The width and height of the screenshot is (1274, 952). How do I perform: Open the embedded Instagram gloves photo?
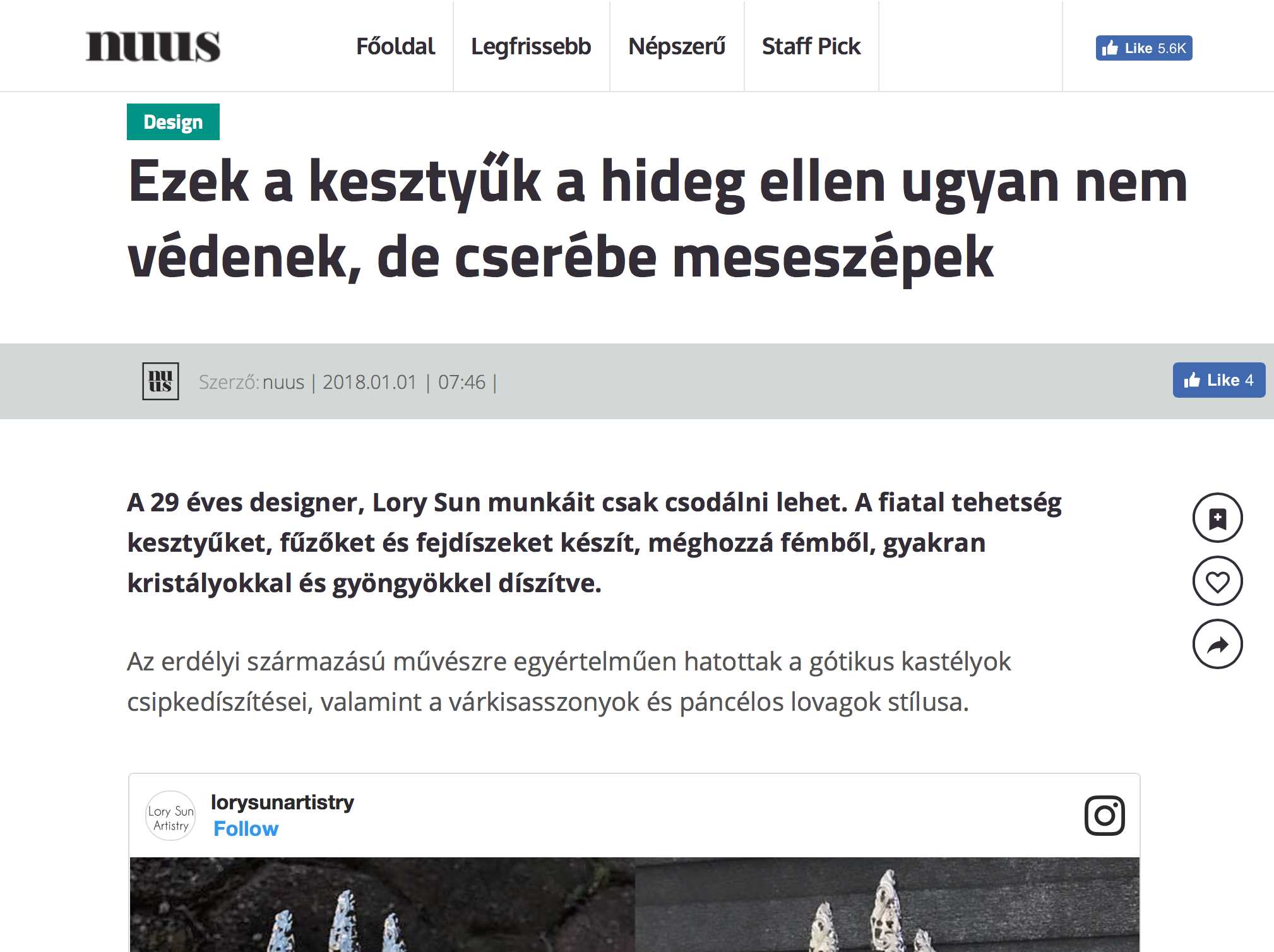tap(634, 904)
